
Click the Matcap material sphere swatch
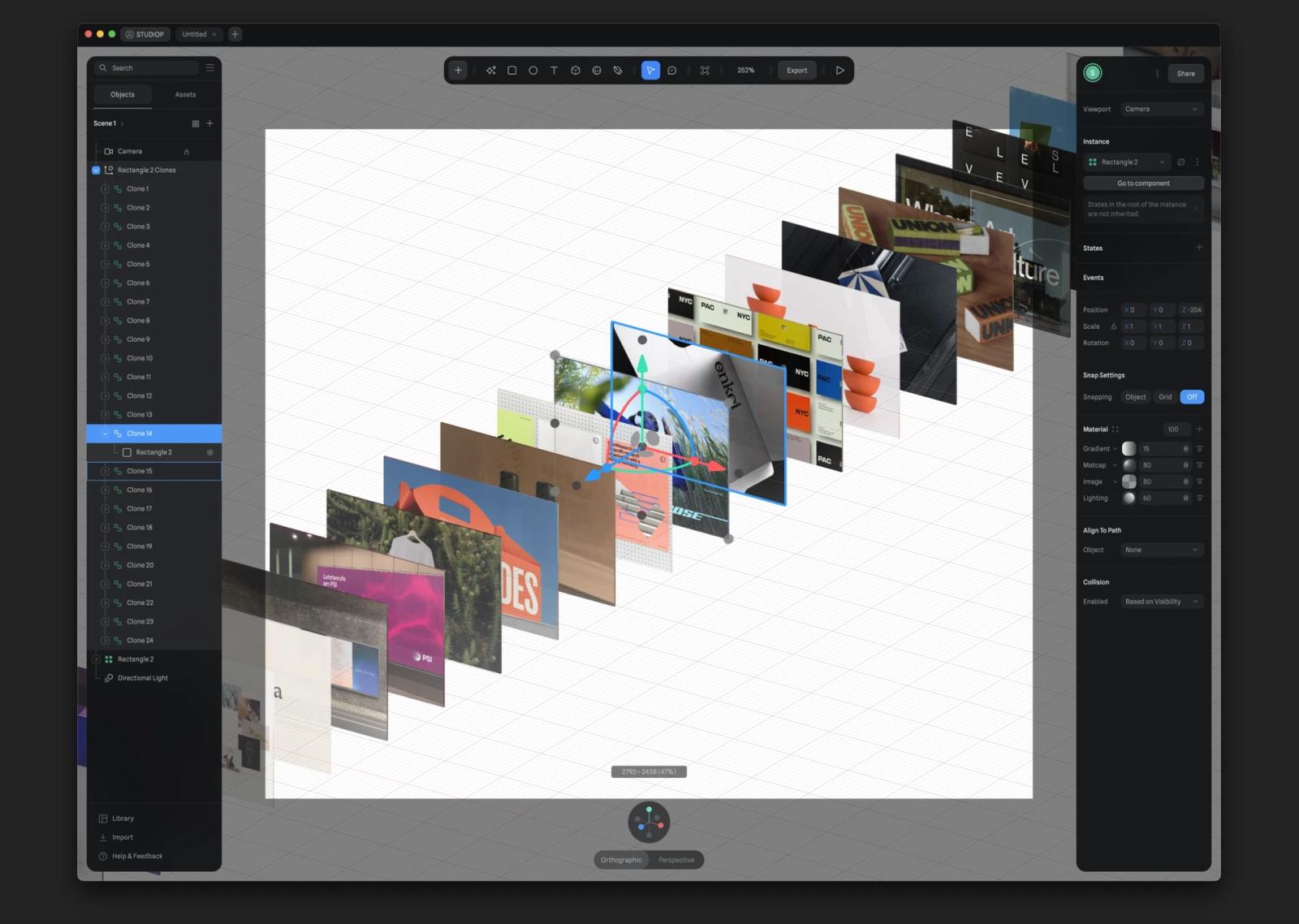[1129, 465]
